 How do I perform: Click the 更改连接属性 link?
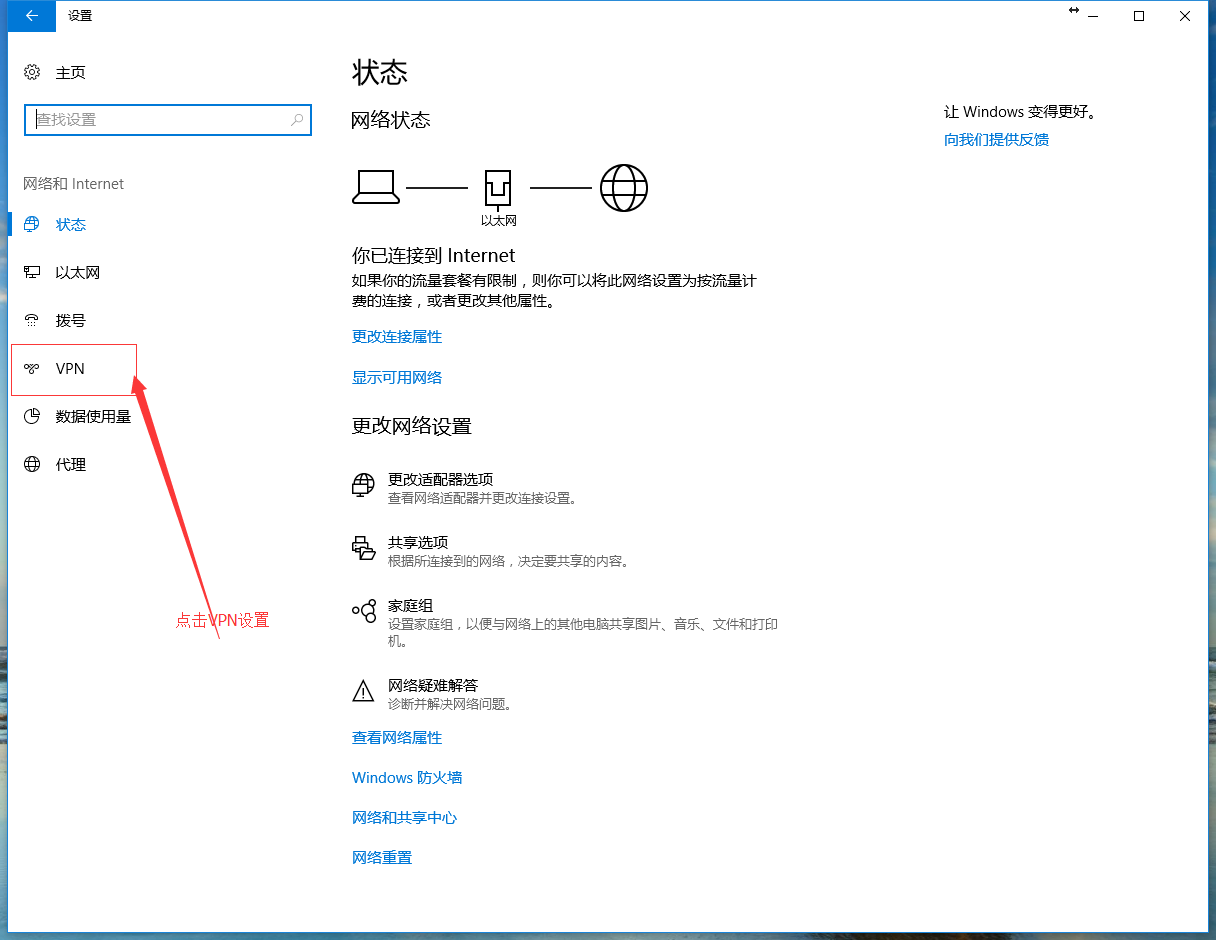click(397, 337)
